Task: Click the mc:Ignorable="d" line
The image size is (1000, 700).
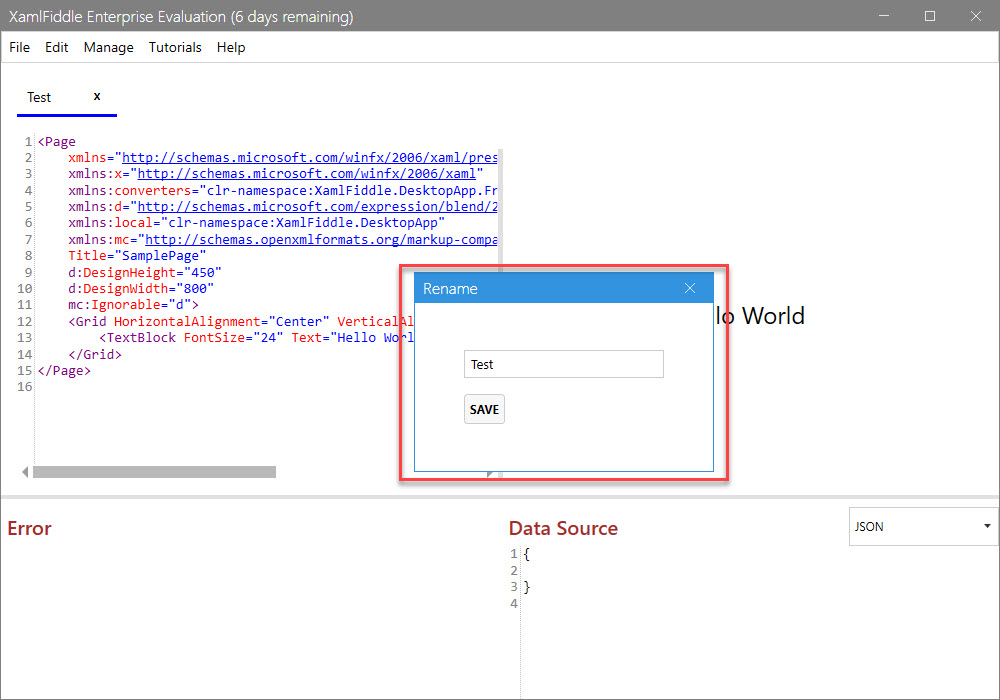Action: coord(133,305)
